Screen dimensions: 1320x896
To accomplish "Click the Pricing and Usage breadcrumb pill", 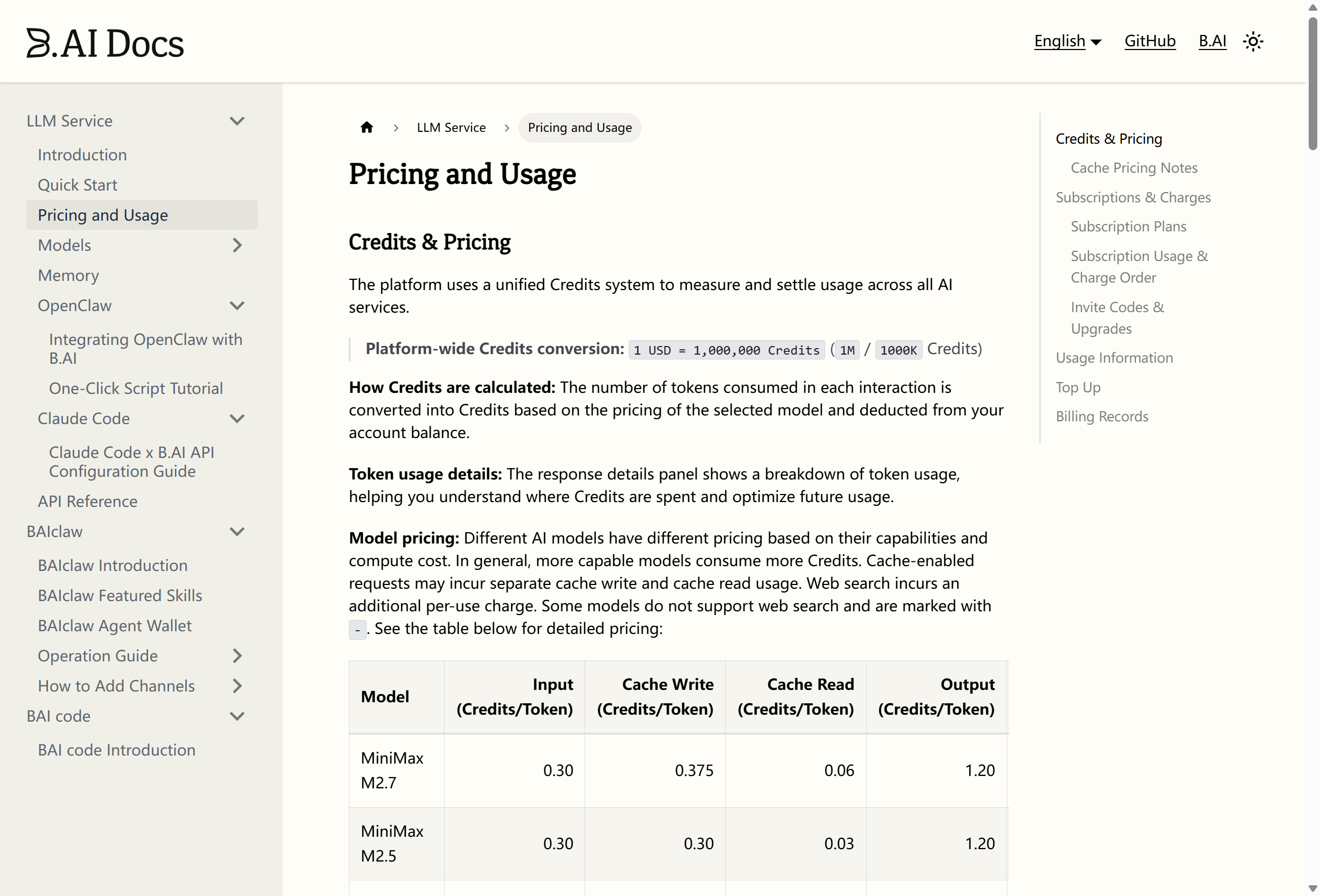I will pos(579,128).
